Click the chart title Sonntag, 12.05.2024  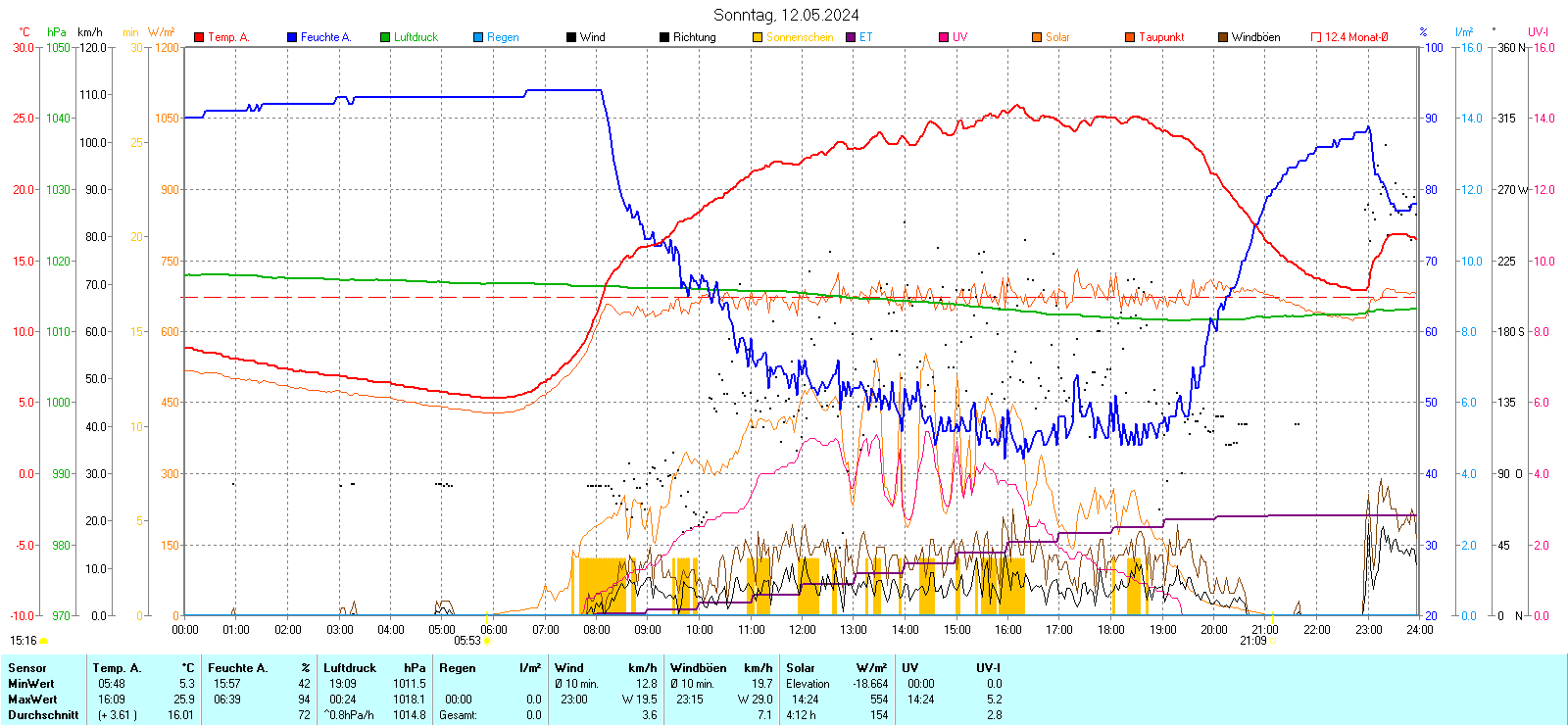(x=786, y=15)
